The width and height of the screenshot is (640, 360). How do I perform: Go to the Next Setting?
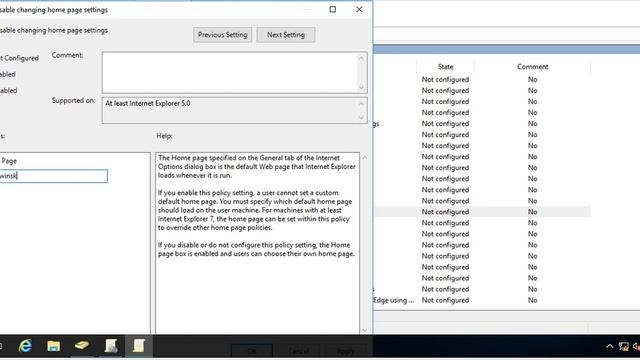tap(286, 35)
